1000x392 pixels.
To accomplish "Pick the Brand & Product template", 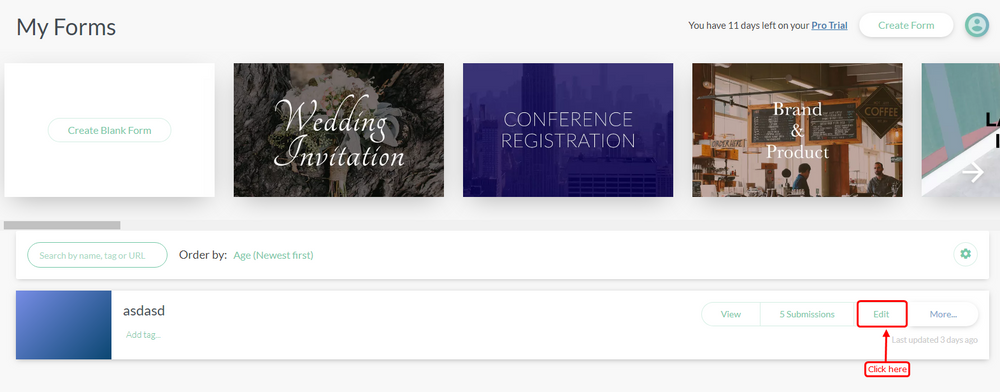I will click(x=797, y=130).
